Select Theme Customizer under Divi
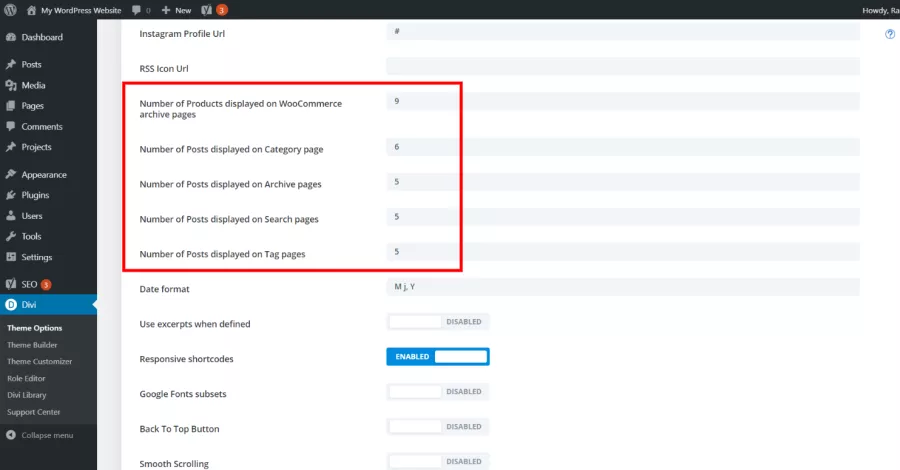 [40, 362]
